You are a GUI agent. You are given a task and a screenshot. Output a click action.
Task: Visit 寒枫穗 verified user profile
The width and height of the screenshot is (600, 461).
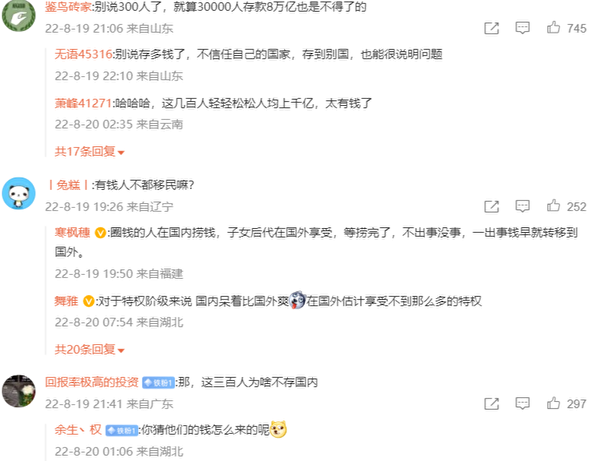72,233
